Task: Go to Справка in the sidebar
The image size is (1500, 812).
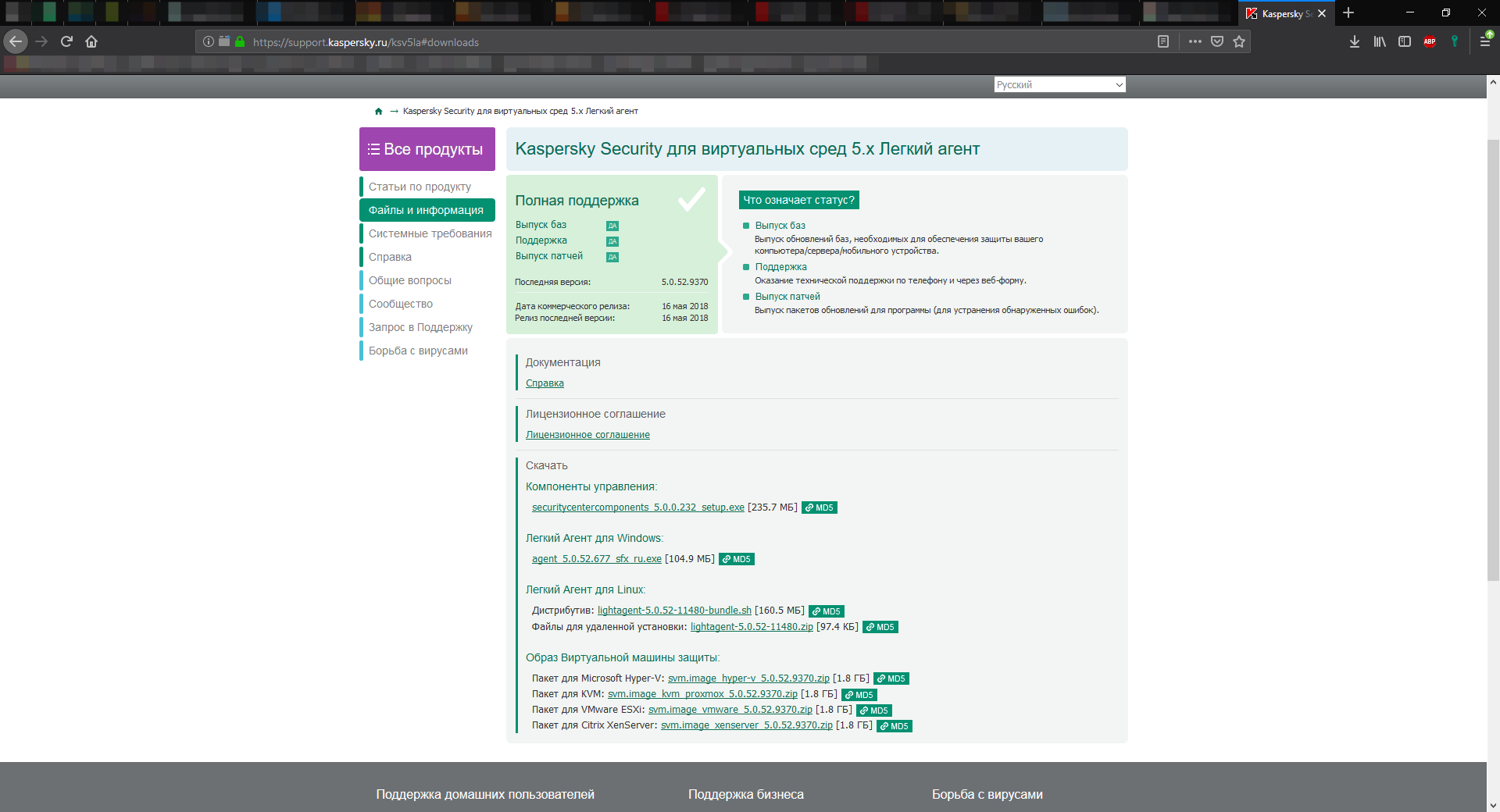Action: 390,257
